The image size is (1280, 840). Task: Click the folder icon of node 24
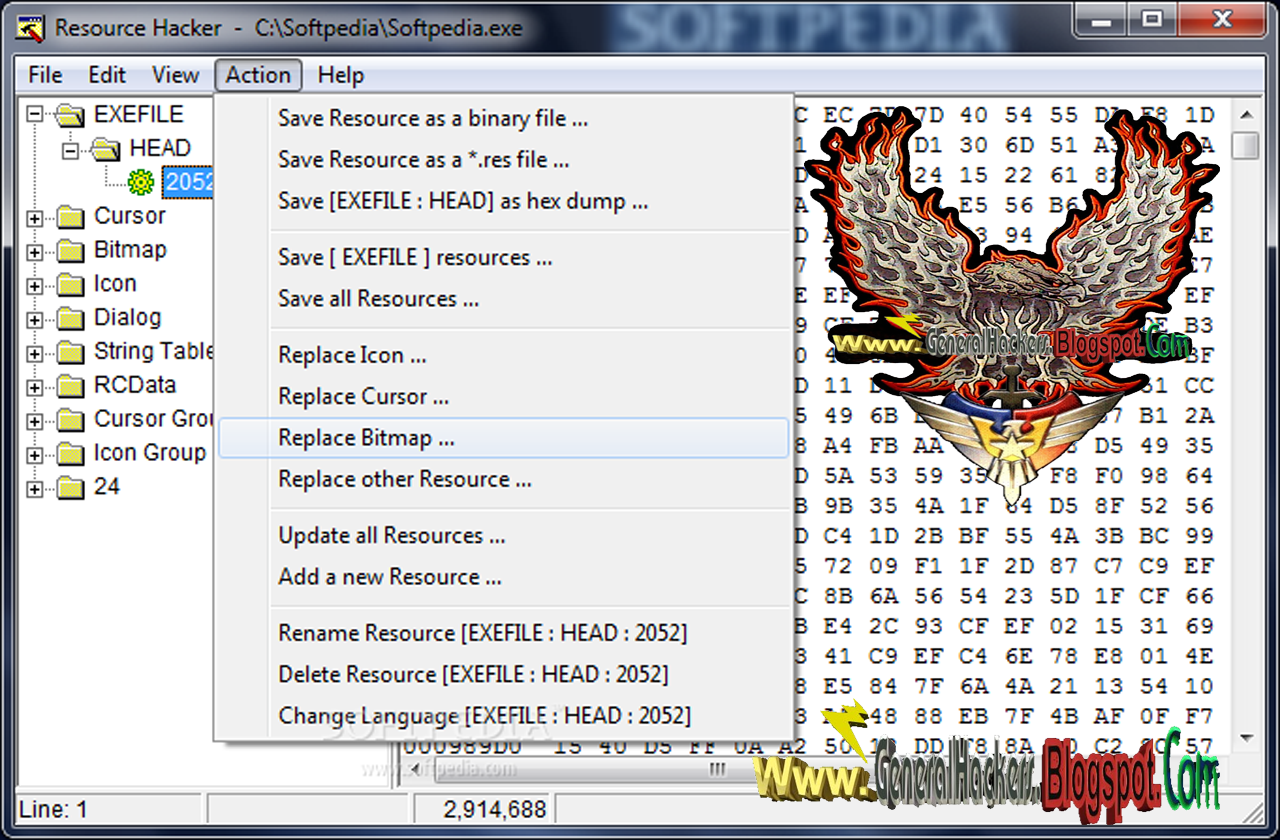(x=71, y=488)
